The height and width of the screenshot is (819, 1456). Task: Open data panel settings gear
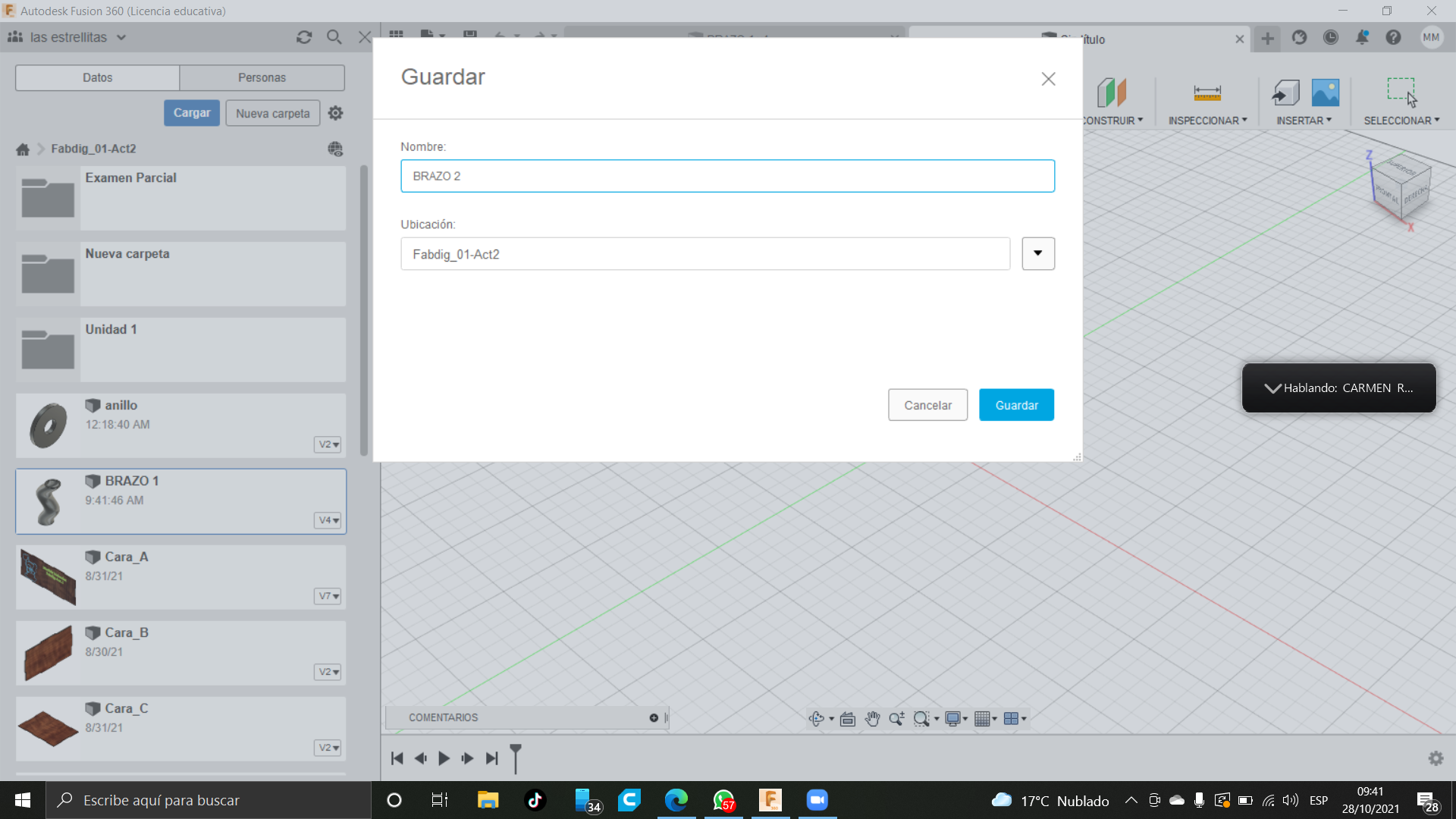click(335, 113)
